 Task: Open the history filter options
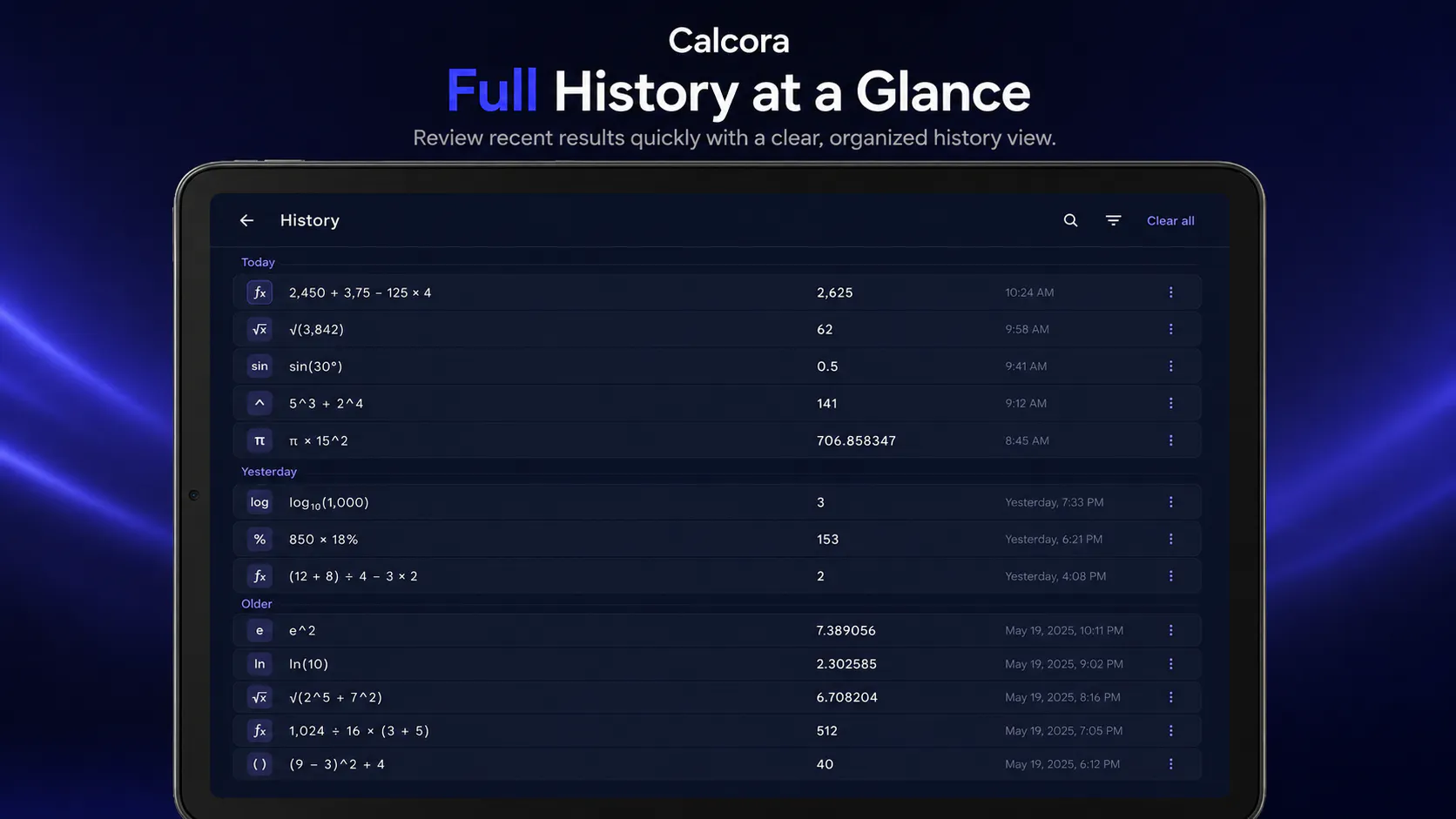click(1113, 220)
